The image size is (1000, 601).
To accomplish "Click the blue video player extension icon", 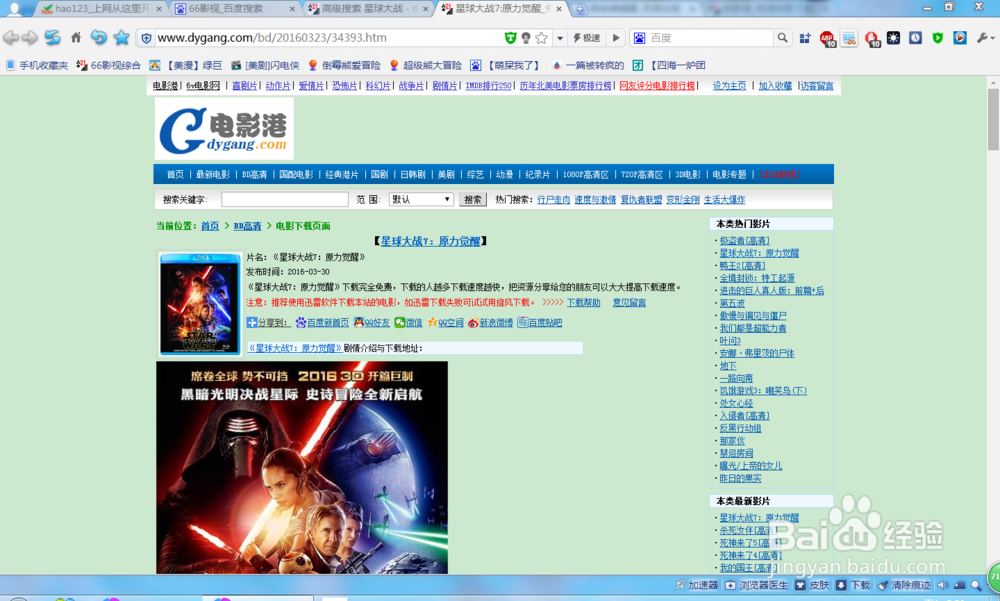I will pyautogui.click(x=960, y=38).
